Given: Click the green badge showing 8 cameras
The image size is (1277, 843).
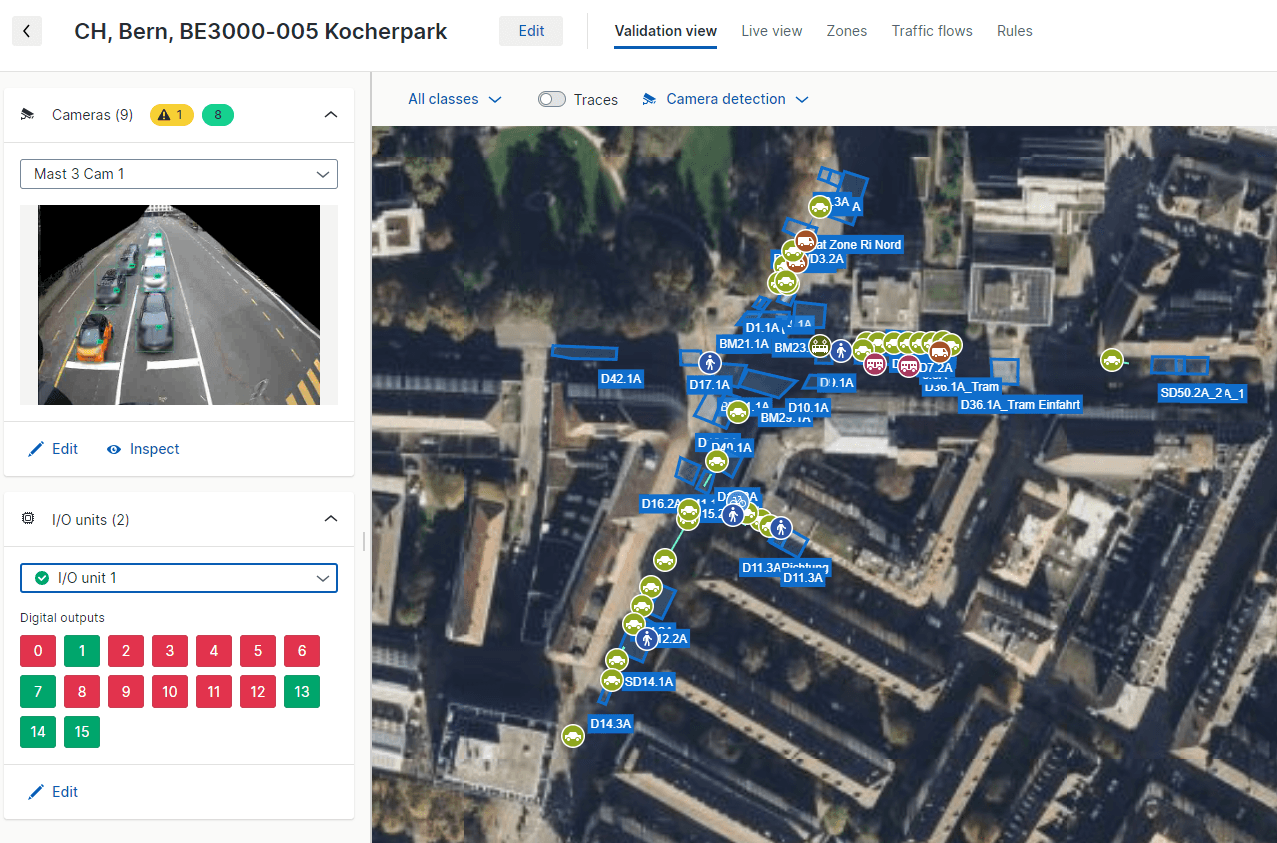Looking at the screenshot, I should [217, 115].
